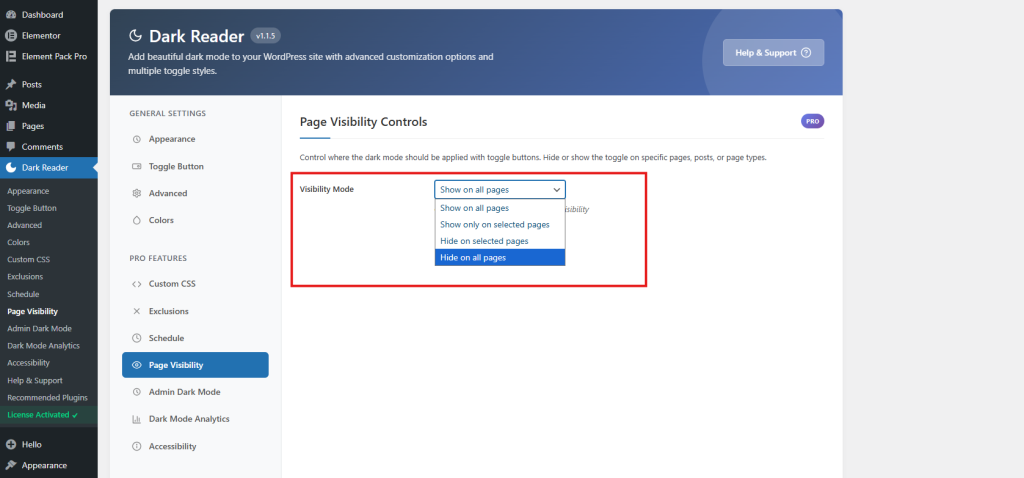Viewport: 1024px width, 478px height.
Task: Click the v1.1.5 version badge
Action: 265,36
